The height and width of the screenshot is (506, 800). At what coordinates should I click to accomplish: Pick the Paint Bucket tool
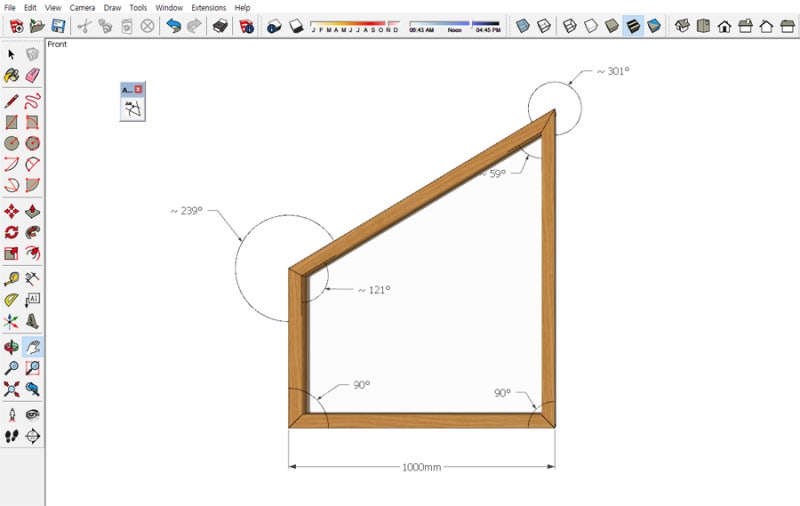(11, 75)
